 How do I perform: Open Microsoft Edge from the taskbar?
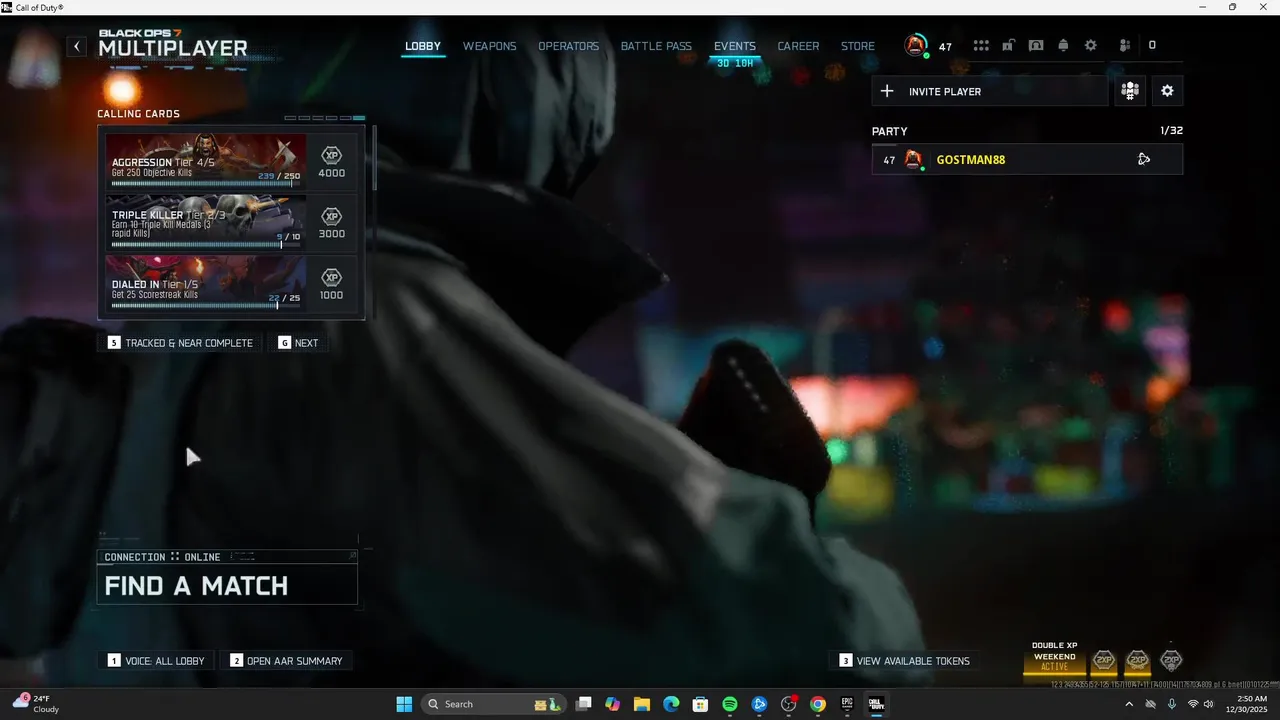672,704
